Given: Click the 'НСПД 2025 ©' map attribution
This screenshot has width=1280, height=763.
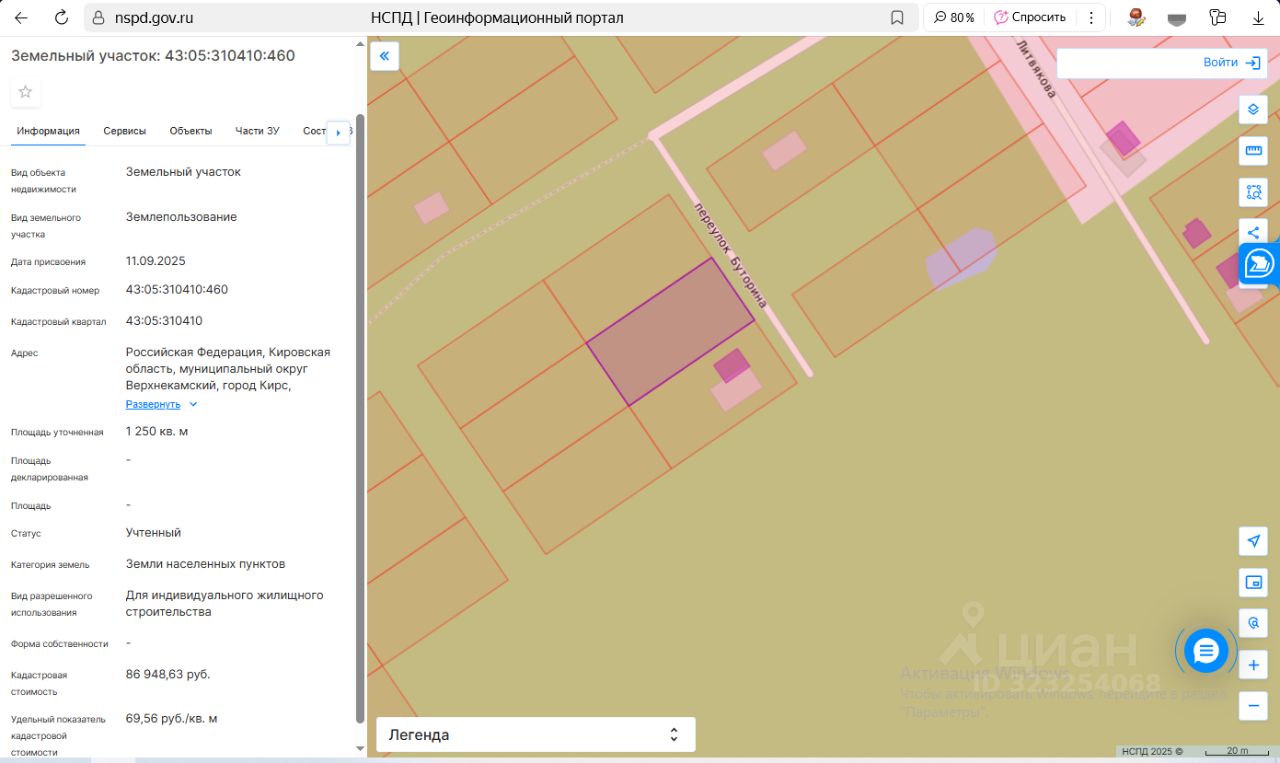Looking at the screenshot, I should click(x=1152, y=751).
